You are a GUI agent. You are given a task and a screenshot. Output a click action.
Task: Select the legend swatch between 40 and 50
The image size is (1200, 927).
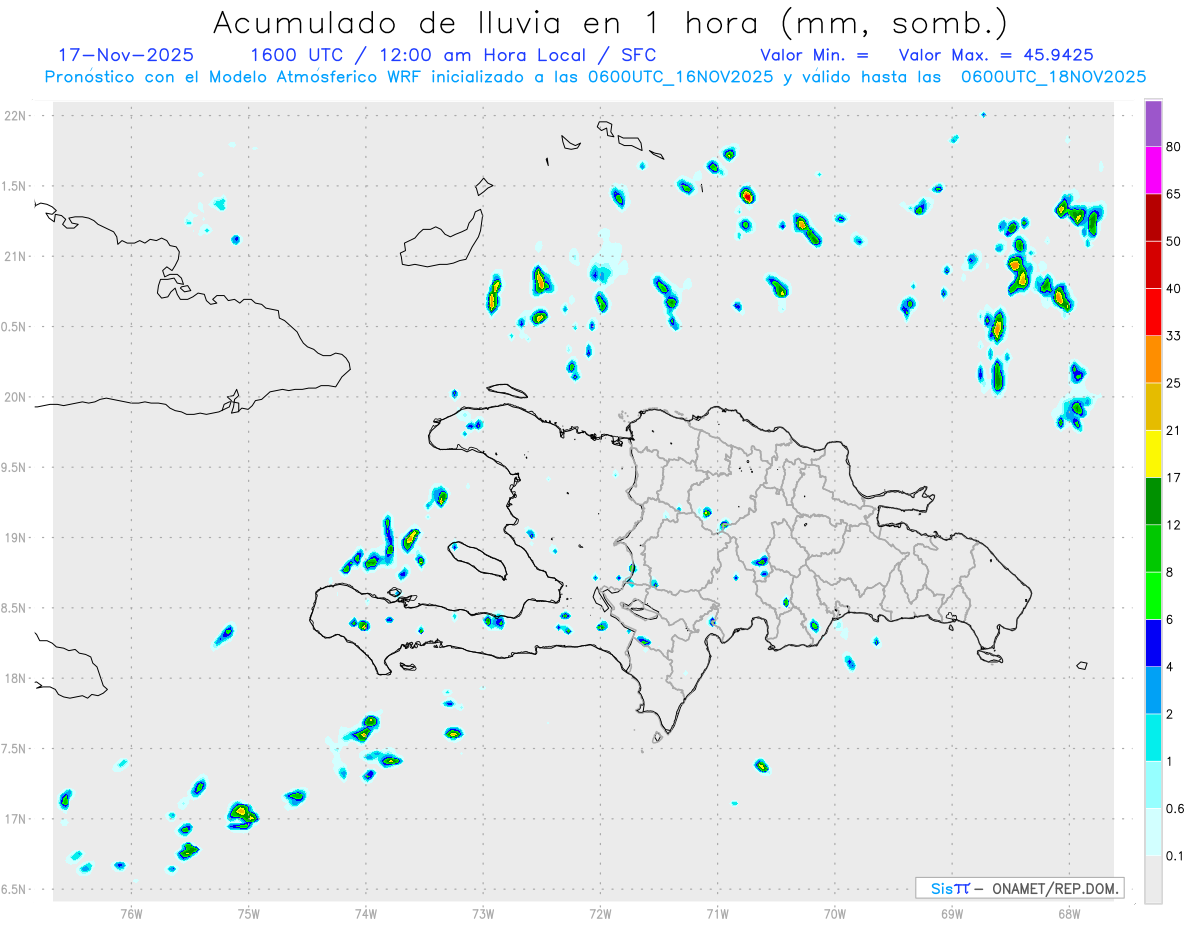tap(1153, 265)
